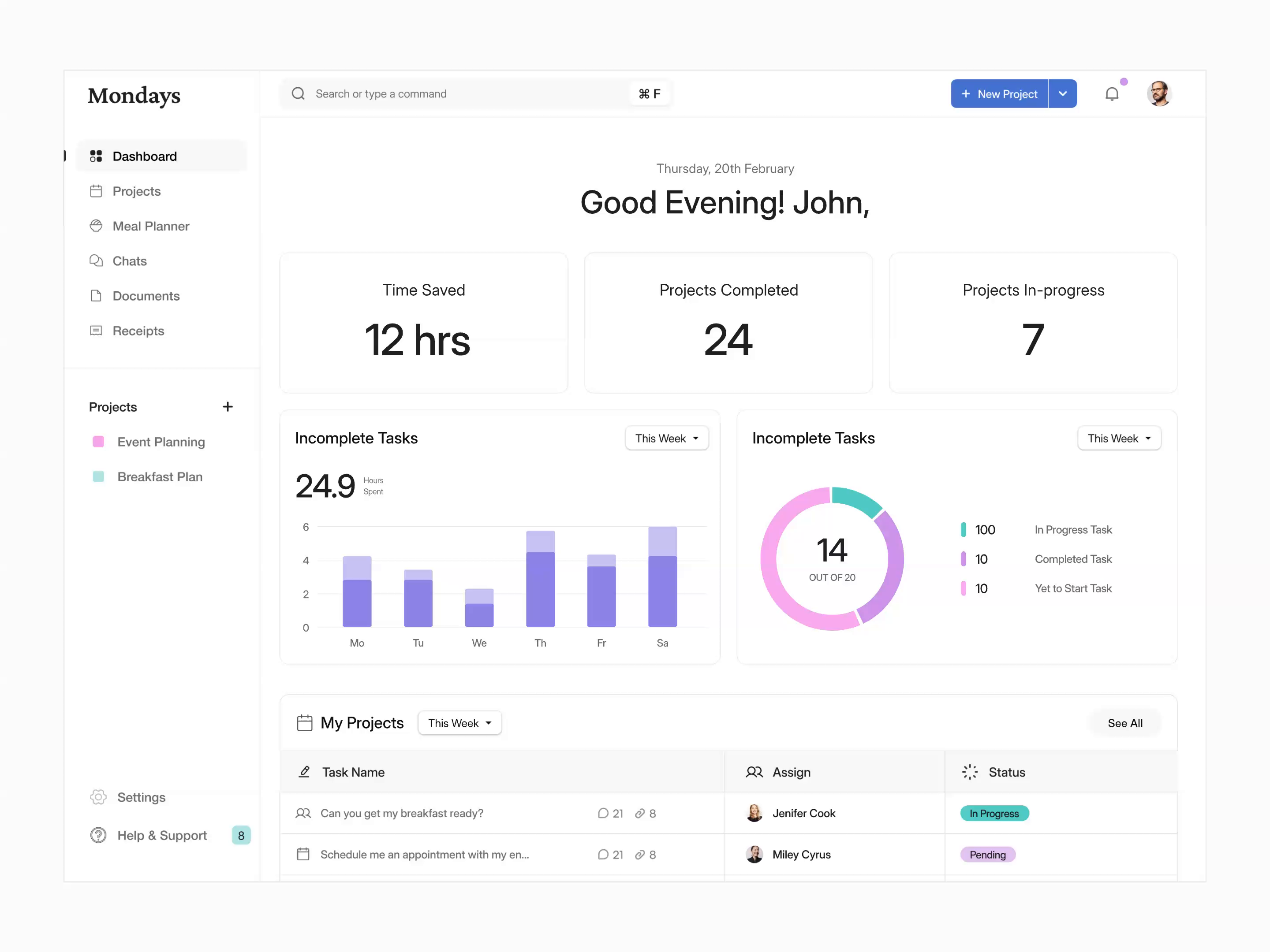This screenshot has height=952, width=1270.
Task: Open the This Week dropdown on bar chart
Action: click(x=667, y=438)
